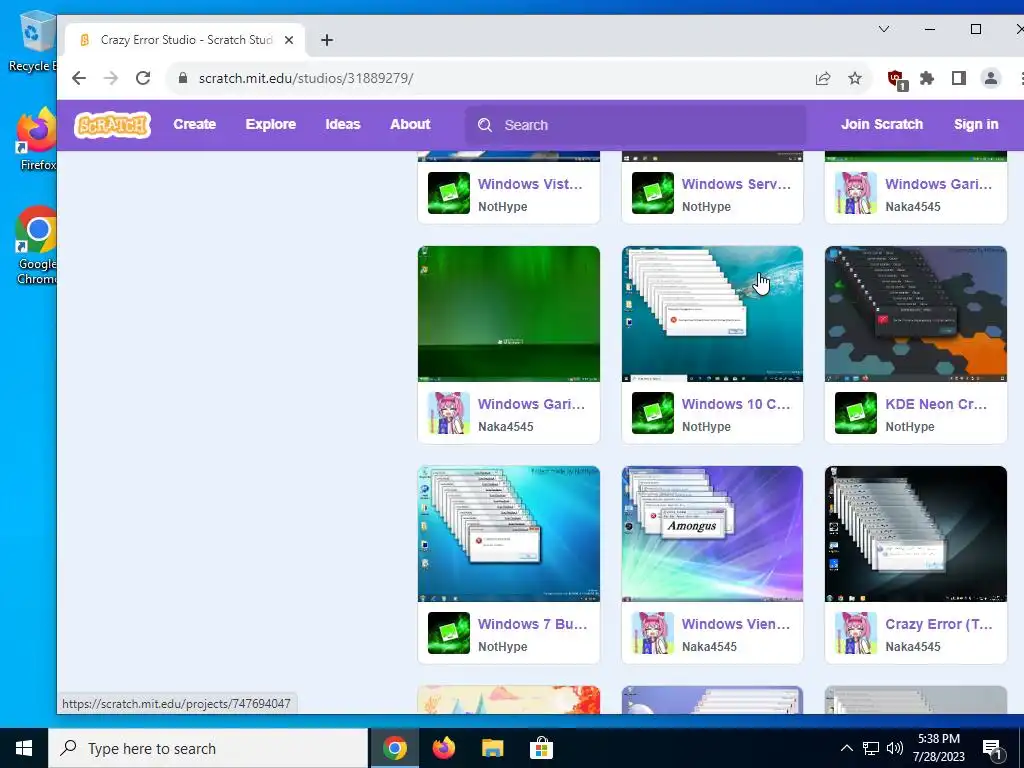Click the Scratch logo
This screenshot has width=1024, height=768.
(x=112, y=124)
